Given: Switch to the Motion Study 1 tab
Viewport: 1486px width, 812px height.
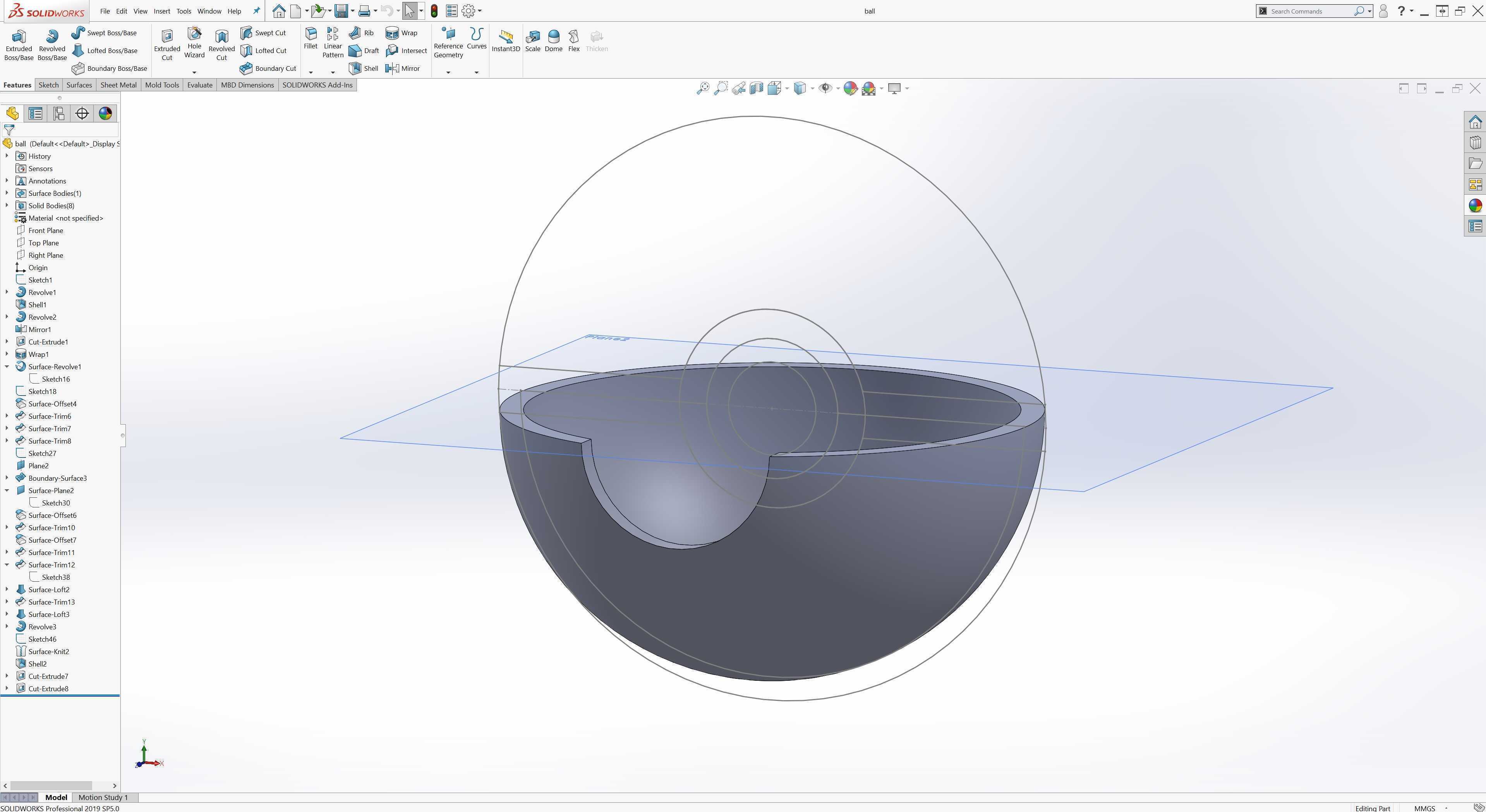Looking at the screenshot, I should pyautogui.click(x=103, y=797).
